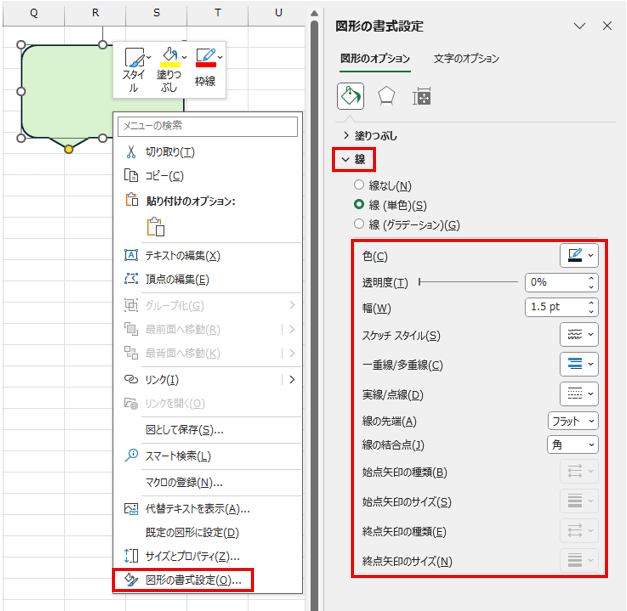
Task: Switch to the 図形のオプション tab
Action: point(375,59)
